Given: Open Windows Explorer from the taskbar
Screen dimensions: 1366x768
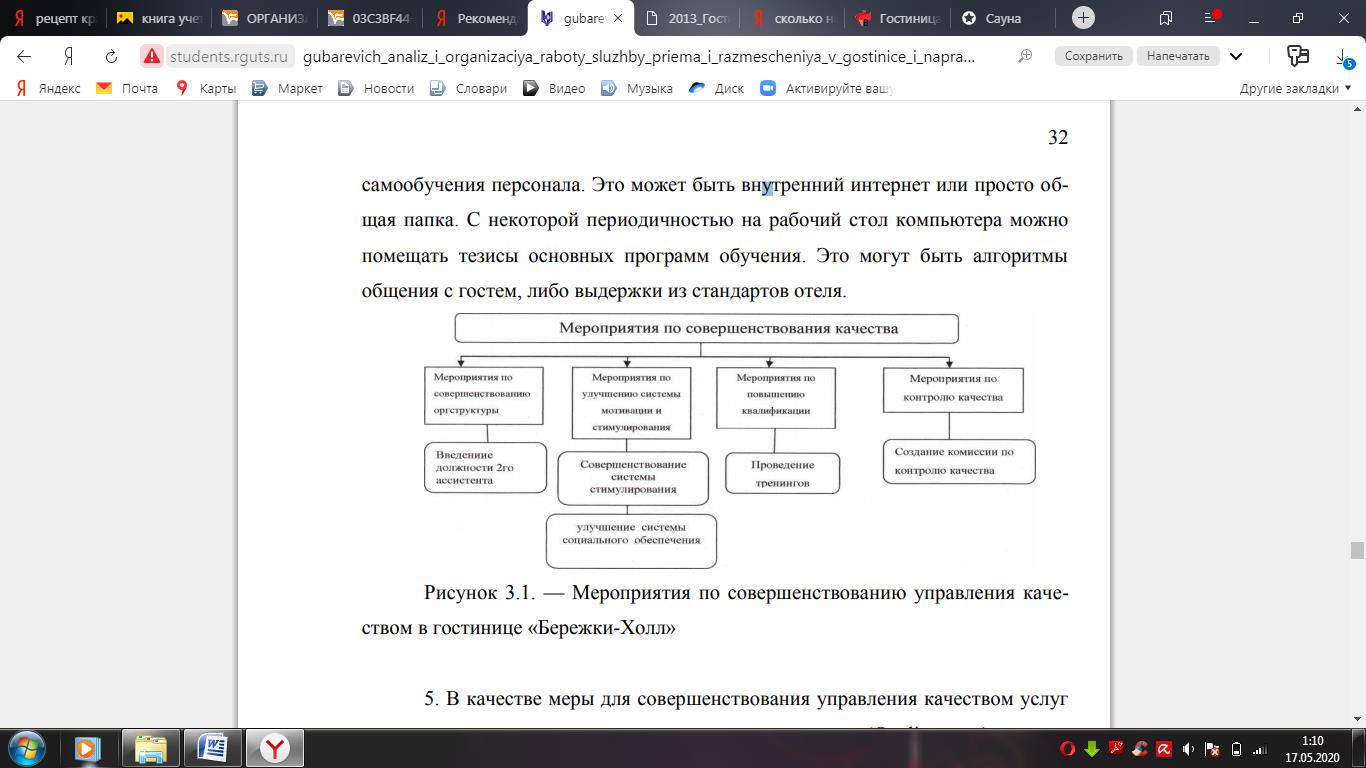Looking at the screenshot, I should click(150, 748).
